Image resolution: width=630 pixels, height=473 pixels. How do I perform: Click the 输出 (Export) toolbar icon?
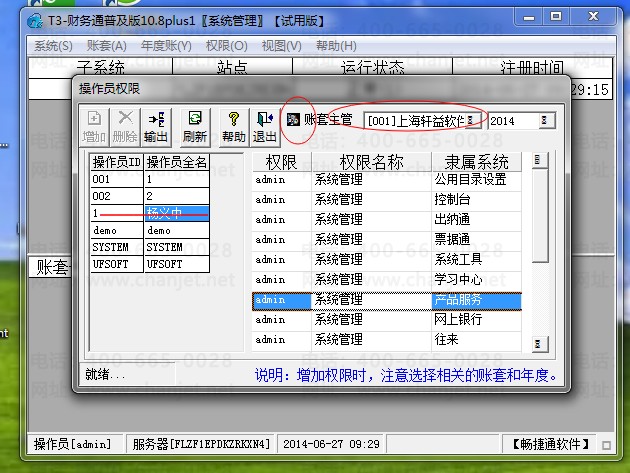coord(156,127)
